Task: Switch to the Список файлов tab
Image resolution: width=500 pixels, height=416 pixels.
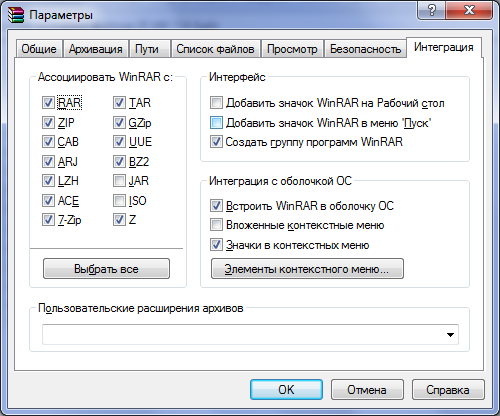Action: click(215, 49)
